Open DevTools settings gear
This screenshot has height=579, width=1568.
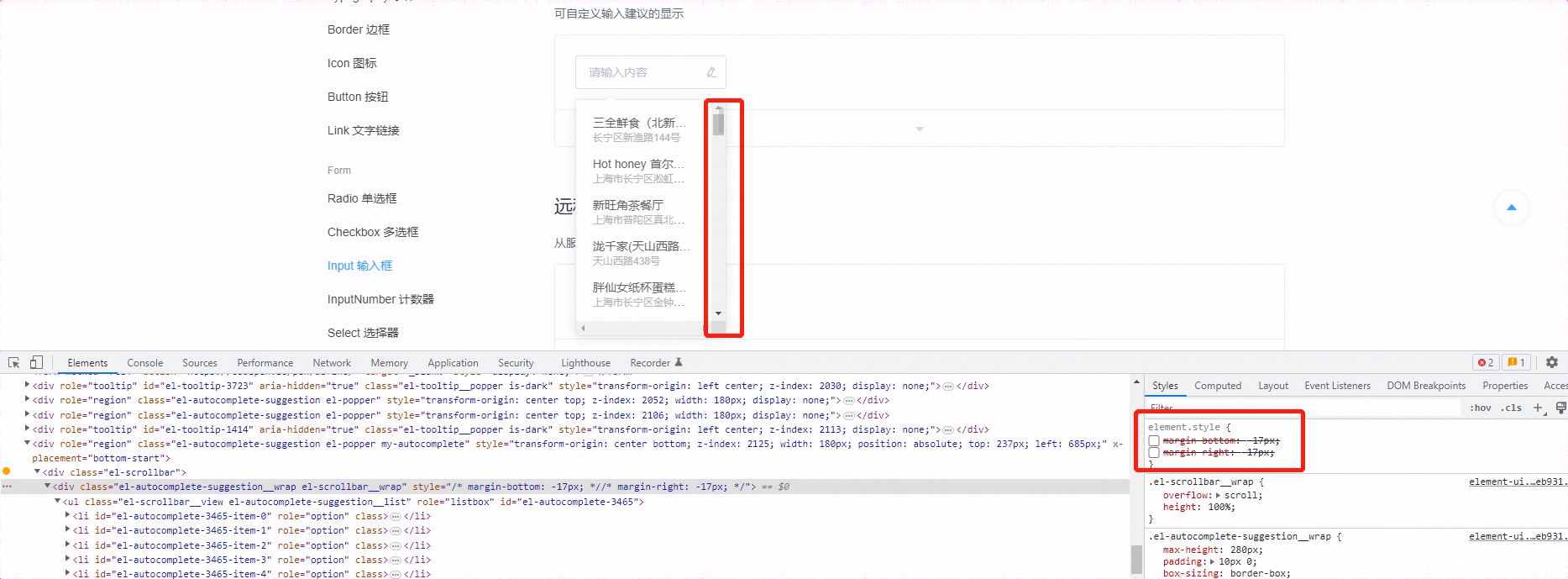click(1552, 362)
